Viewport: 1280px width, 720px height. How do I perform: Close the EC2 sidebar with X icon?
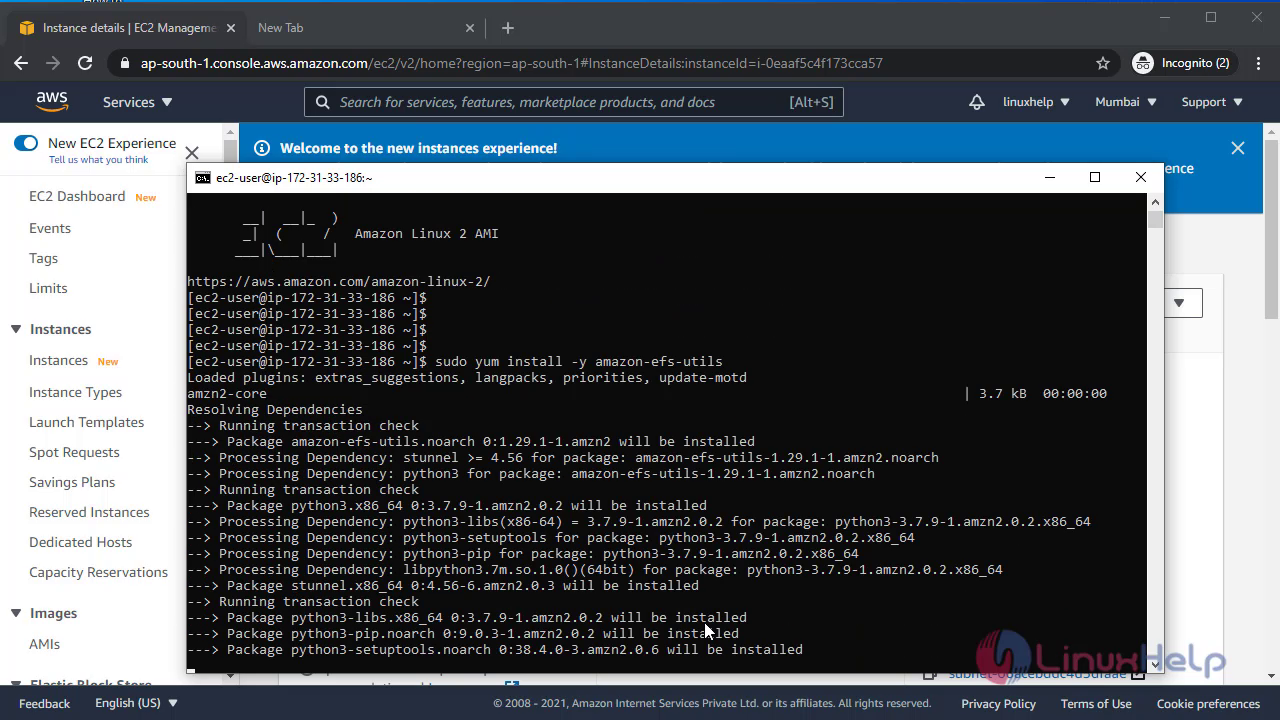coord(192,153)
